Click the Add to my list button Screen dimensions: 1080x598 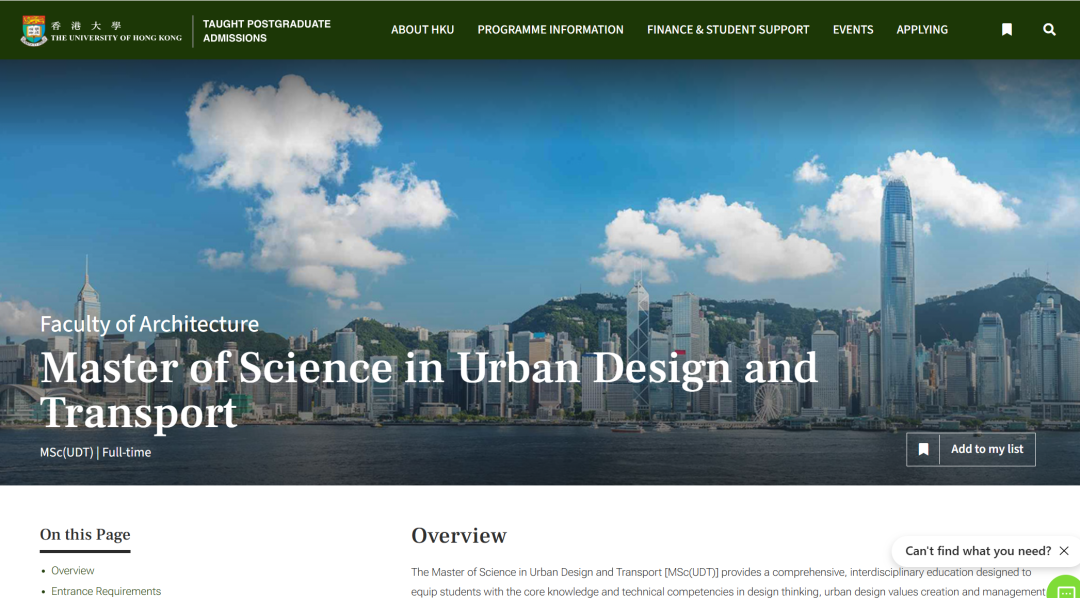(x=970, y=449)
